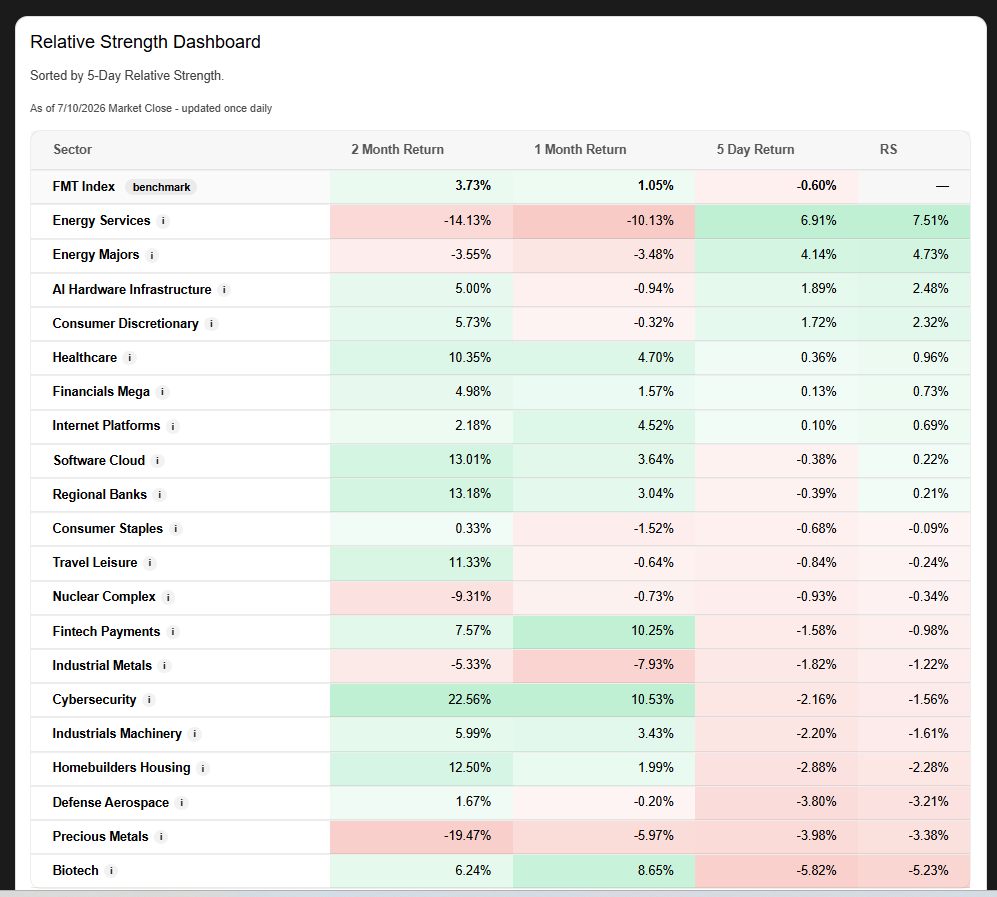
Task: Click the Cybersecurity sector name
Action: pos(94,699)
